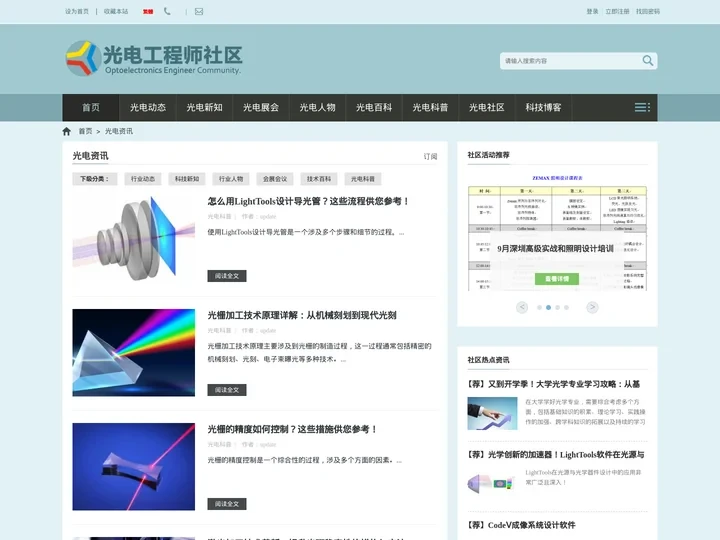Click the 立即注册 register link

click(x=617, y=11)
